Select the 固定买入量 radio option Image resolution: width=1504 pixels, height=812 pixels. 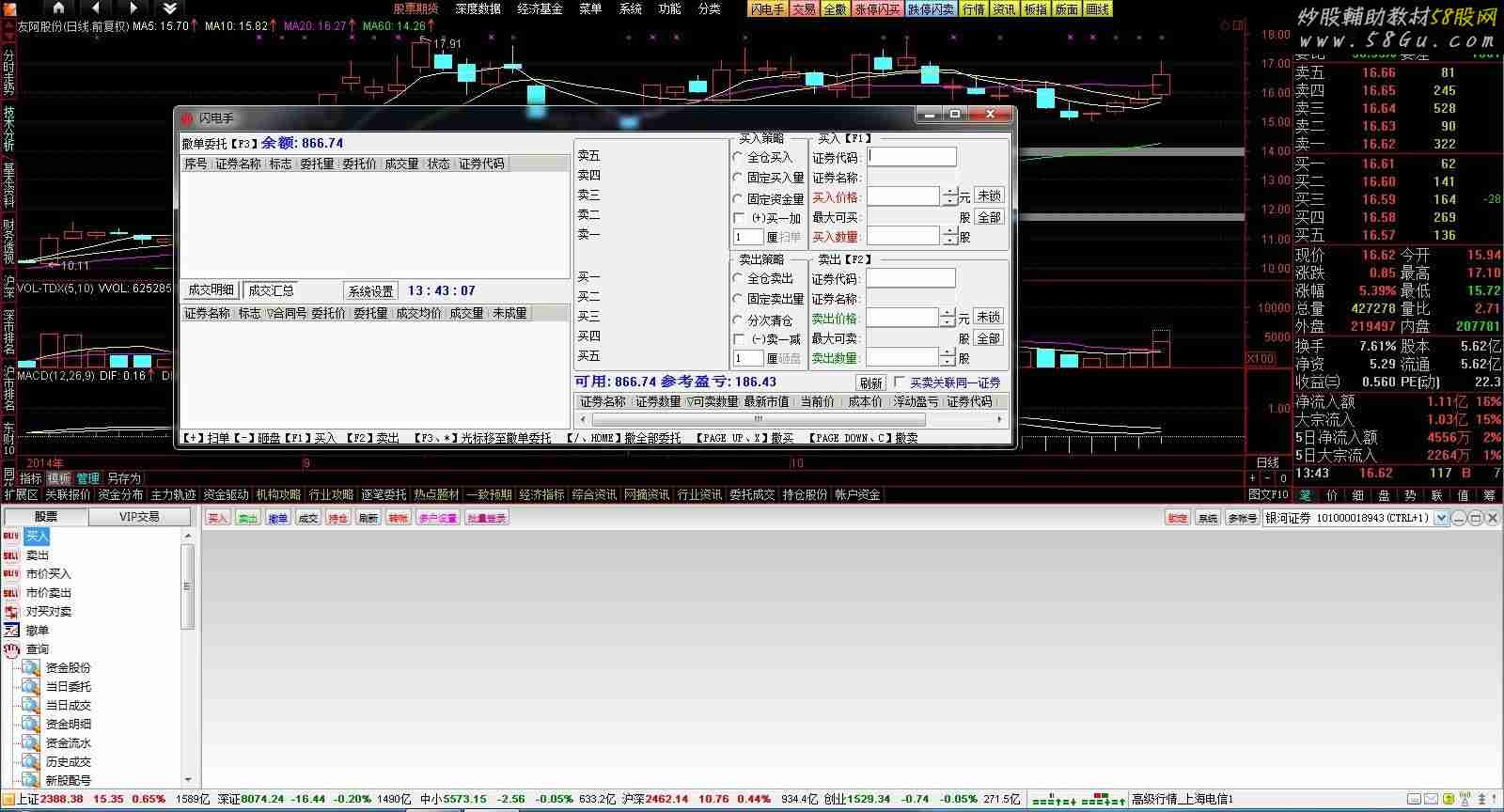pyautogui.click(x=738, y=177)
